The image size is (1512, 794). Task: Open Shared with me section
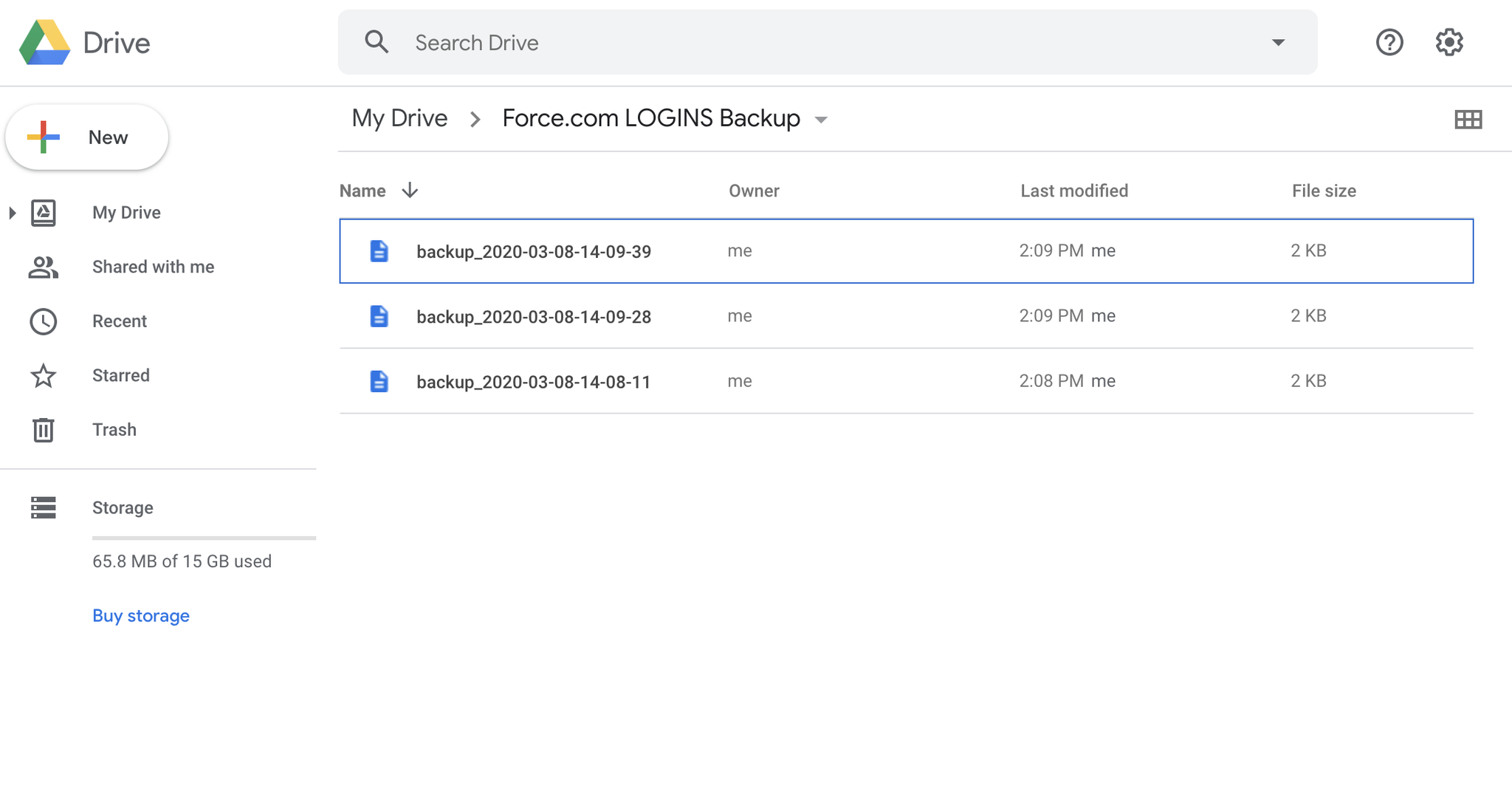[x=154, y=267]
